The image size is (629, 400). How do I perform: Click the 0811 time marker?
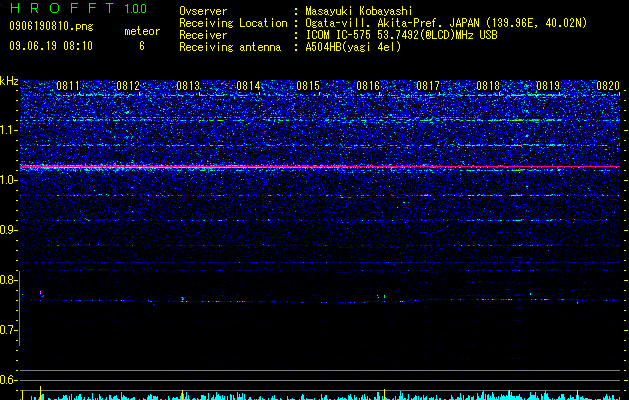click(68, 86)
